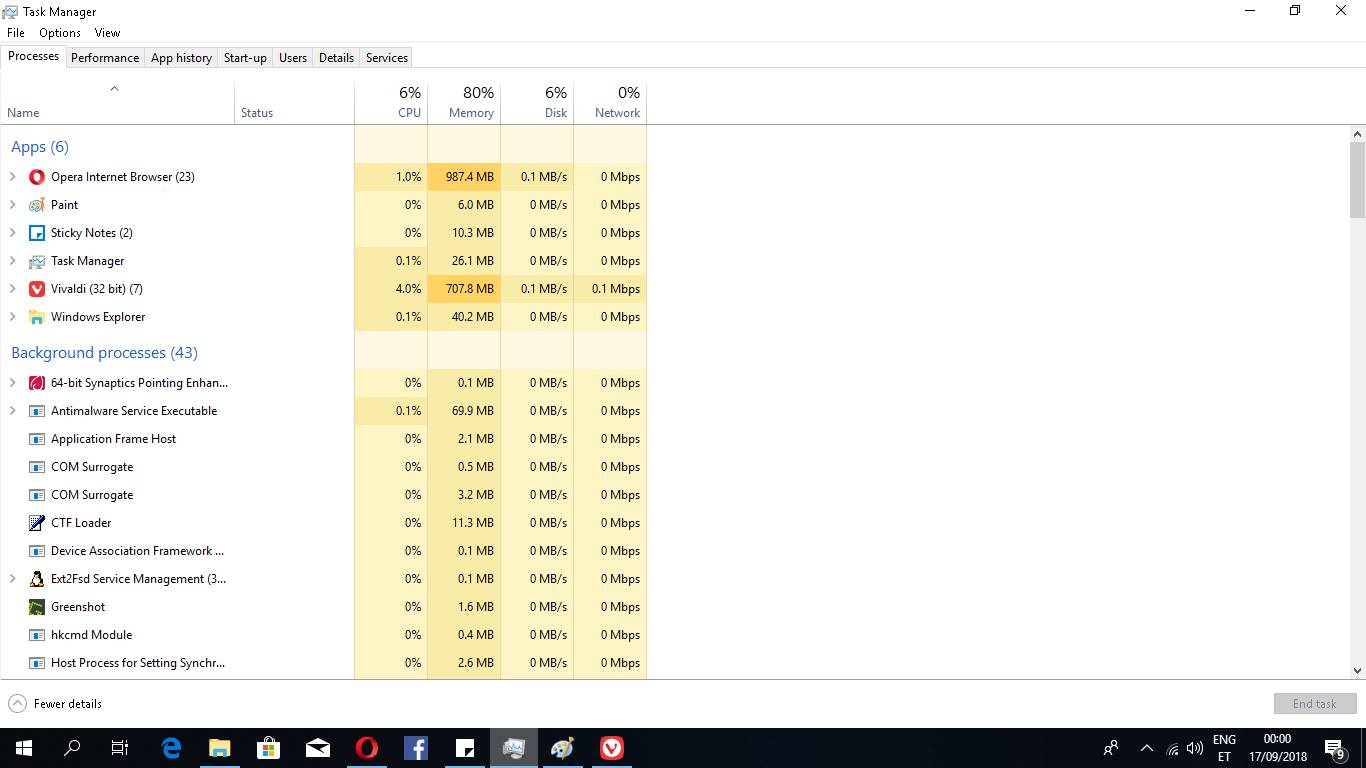Image resolution: width=1366 pixels, height=768 pixels.
Task: Switch to Sticky Notes on the taskbar
Action: [x=465, y=748]
